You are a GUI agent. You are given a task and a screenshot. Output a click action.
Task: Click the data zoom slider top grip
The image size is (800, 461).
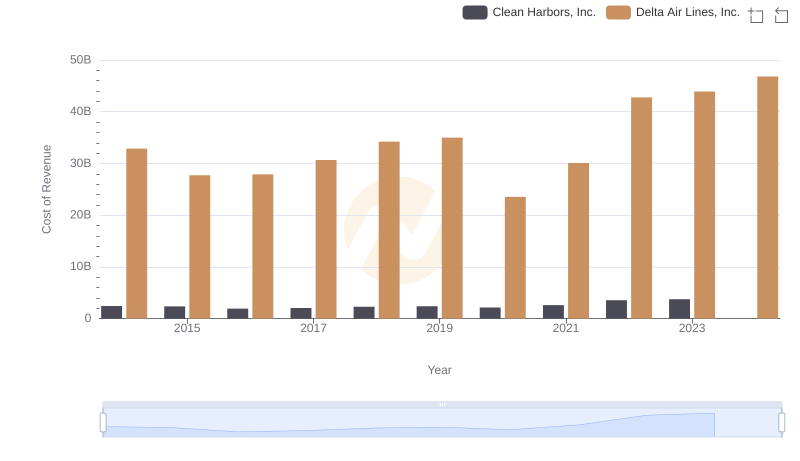(442, 404)
